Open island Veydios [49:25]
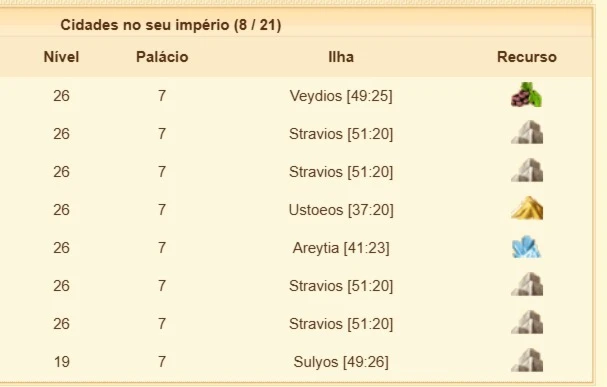 (341, 96)
